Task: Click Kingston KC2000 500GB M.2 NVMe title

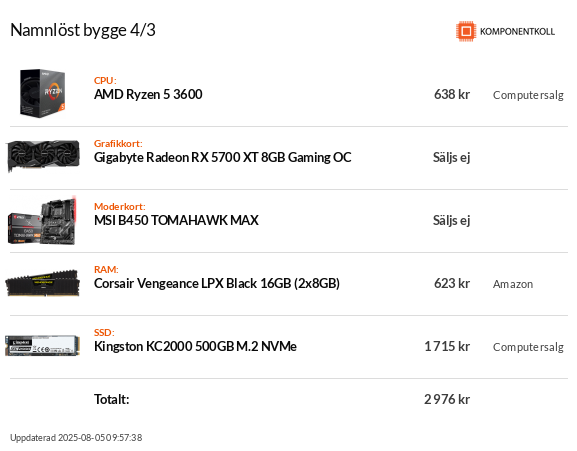Action: (195, 347)
